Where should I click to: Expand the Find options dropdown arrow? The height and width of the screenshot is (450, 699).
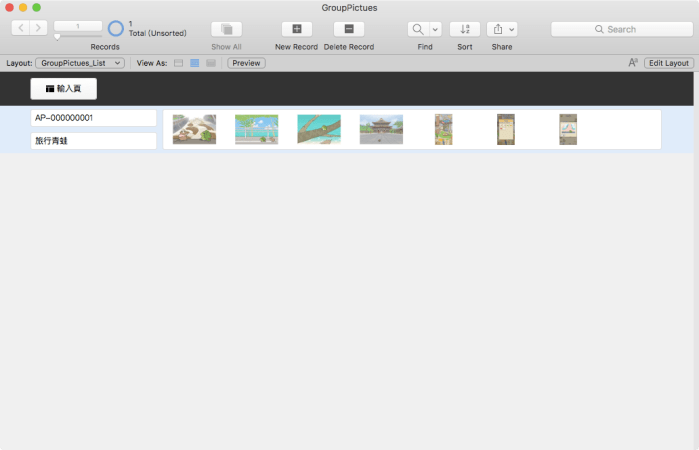click(435, 29)
